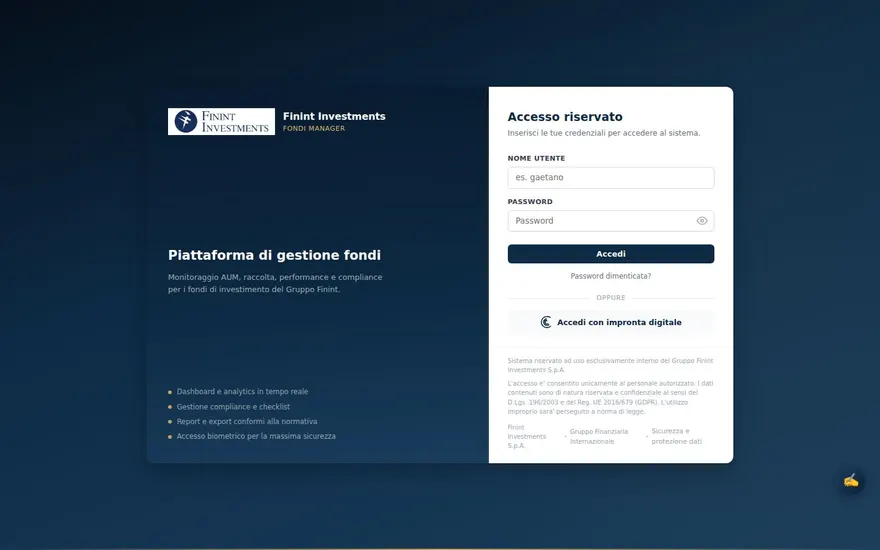
Task: Toggle password visibility eye icon
Action: point(702,221)
